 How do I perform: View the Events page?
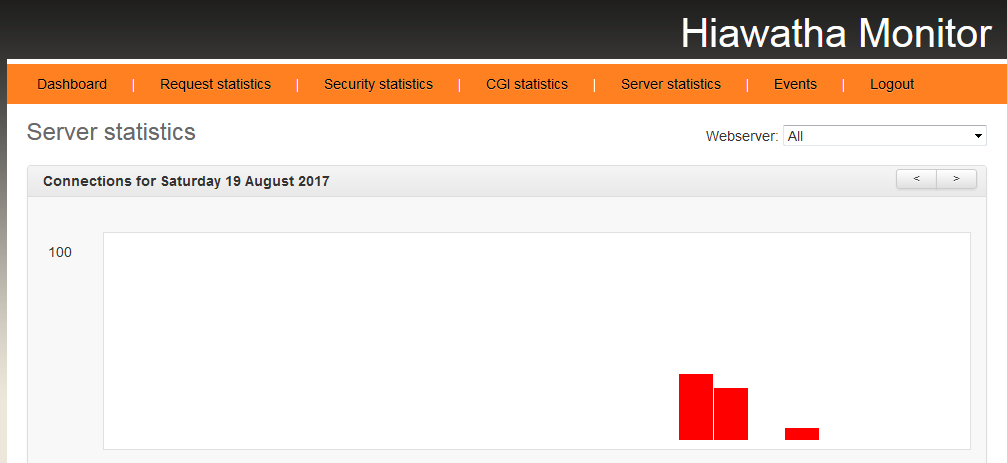coord(795,84)
